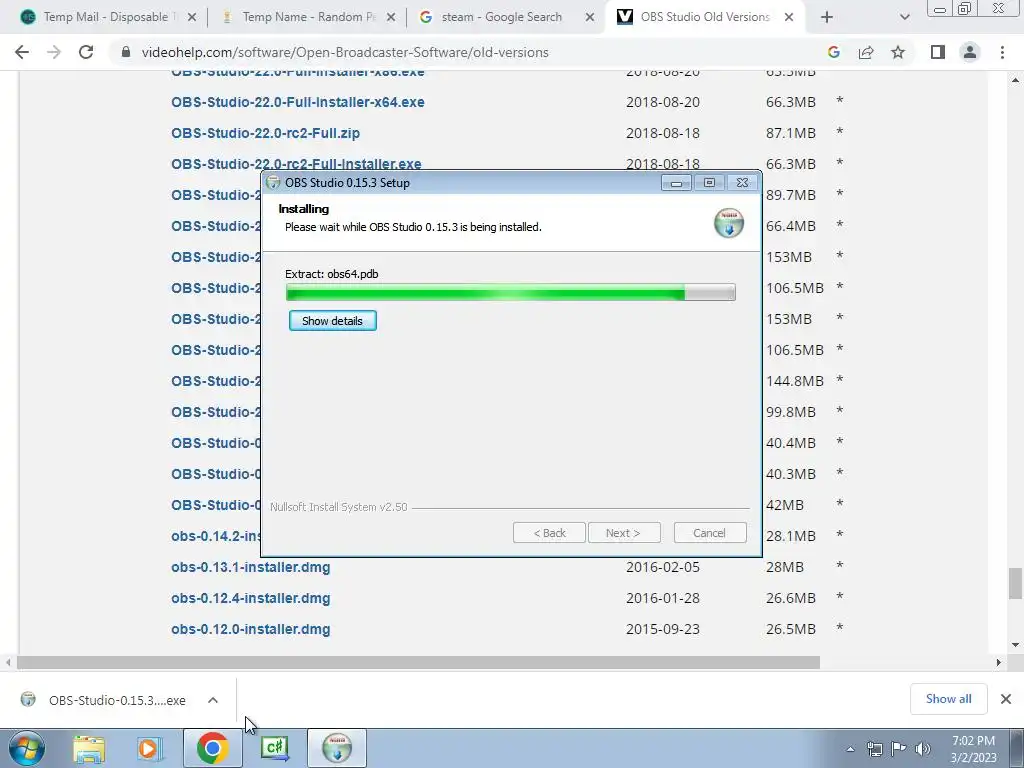Reload the videohelp page
This screenshot has width=1024, height=768.
[x=86, y=52]
